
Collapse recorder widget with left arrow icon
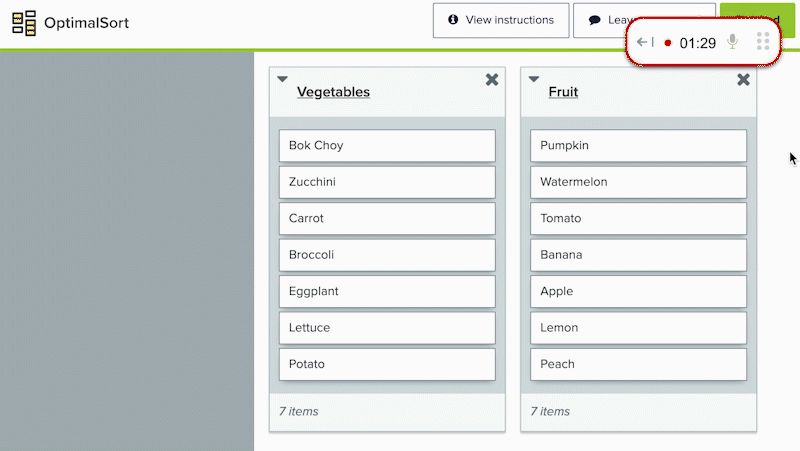pyautogui.click(x=645, y=42)
